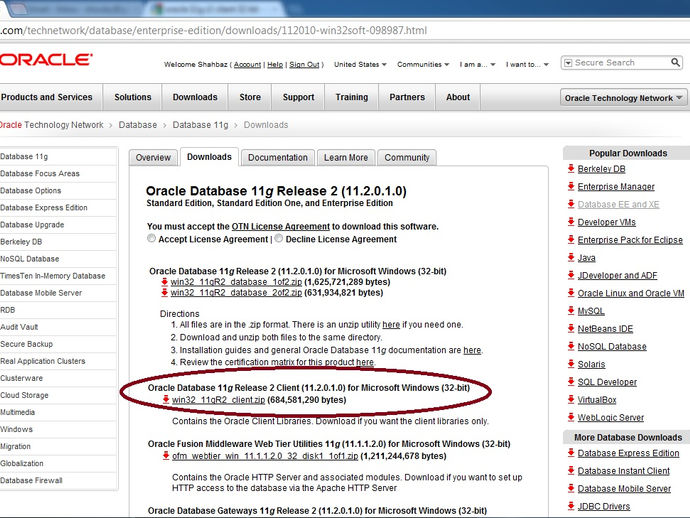Switch to the Documentation tab
The width and height of the screenshot is (690, 518).
pyautogui.click(x=278, y=158)
